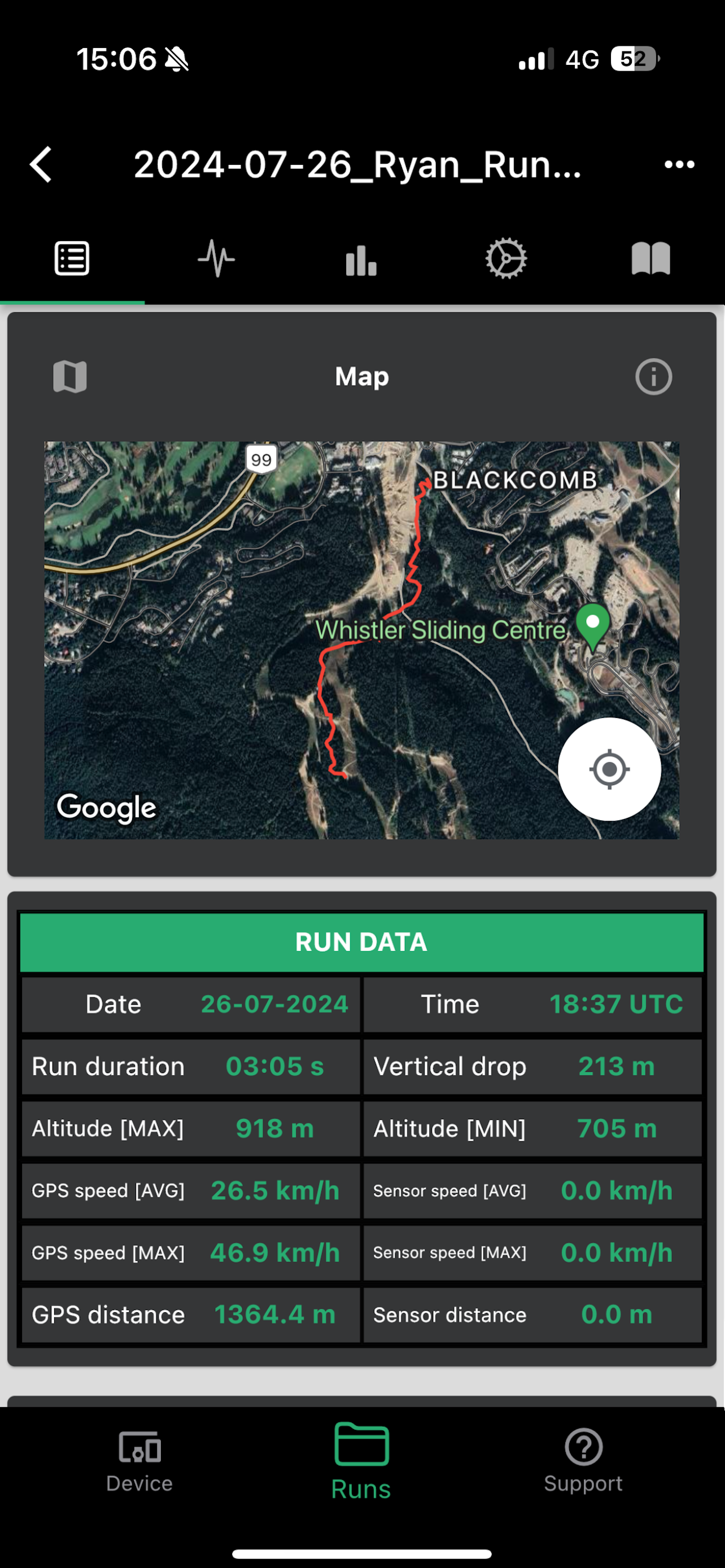725x1568 pixels.
Task: Tap the Google logo on the map
Action: coord(107,808)
